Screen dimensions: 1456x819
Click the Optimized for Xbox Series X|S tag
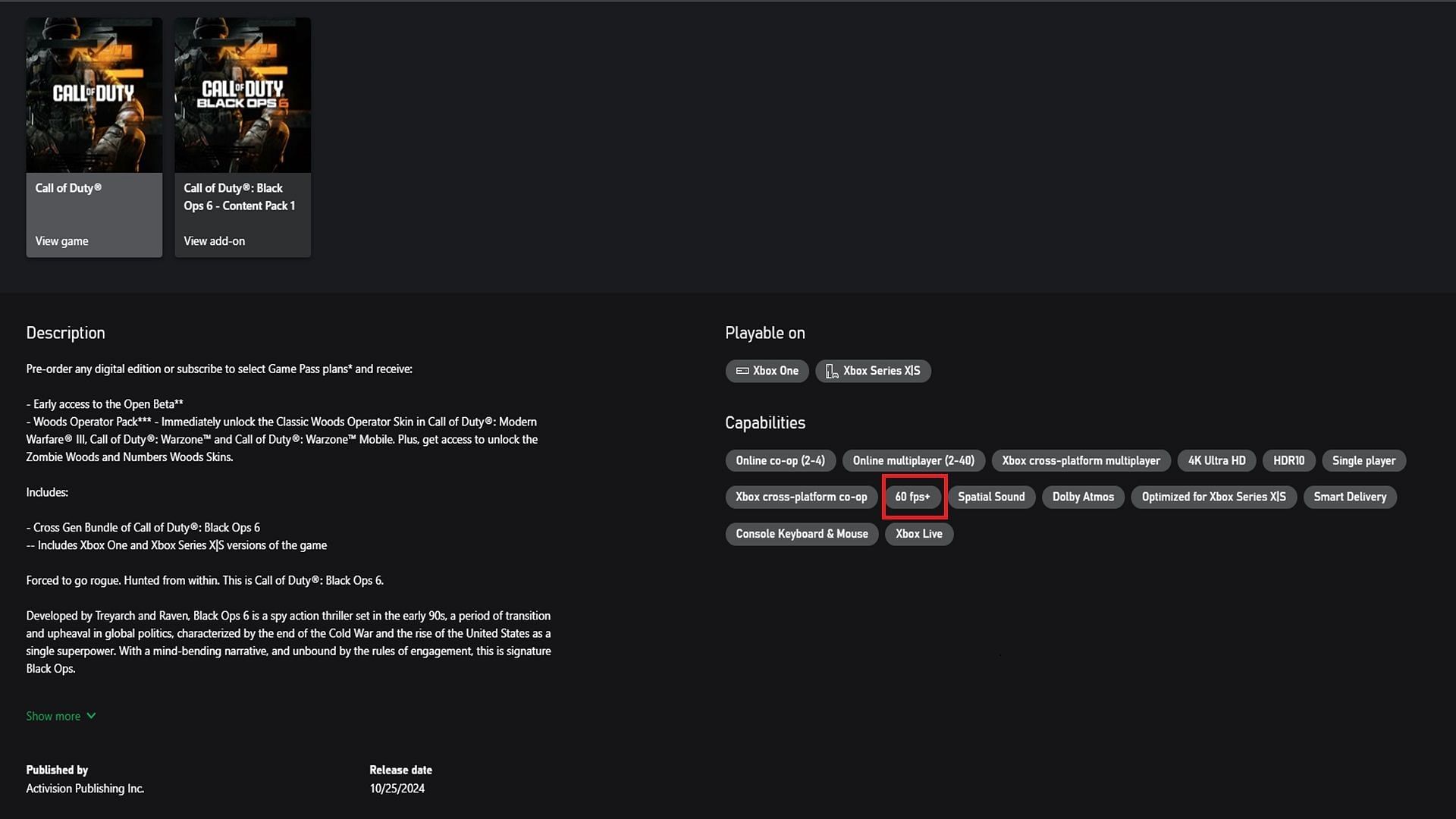(1213, 497)
